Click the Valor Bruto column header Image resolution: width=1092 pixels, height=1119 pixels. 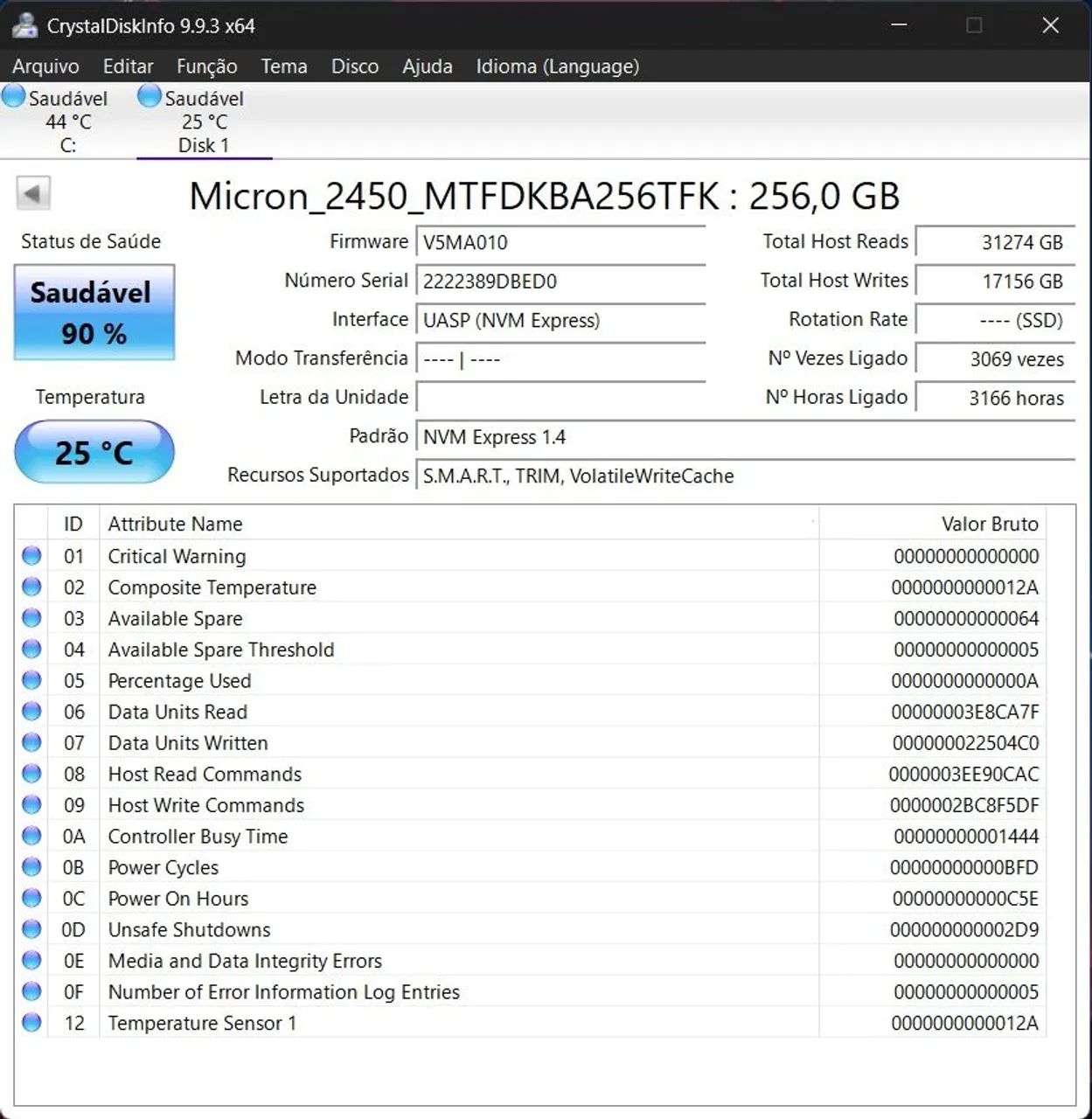tap(933, 524)
